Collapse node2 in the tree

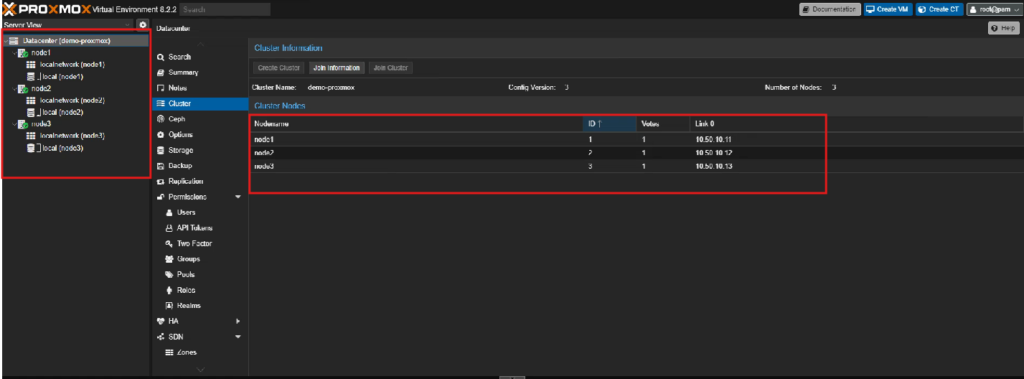(14, 89)
